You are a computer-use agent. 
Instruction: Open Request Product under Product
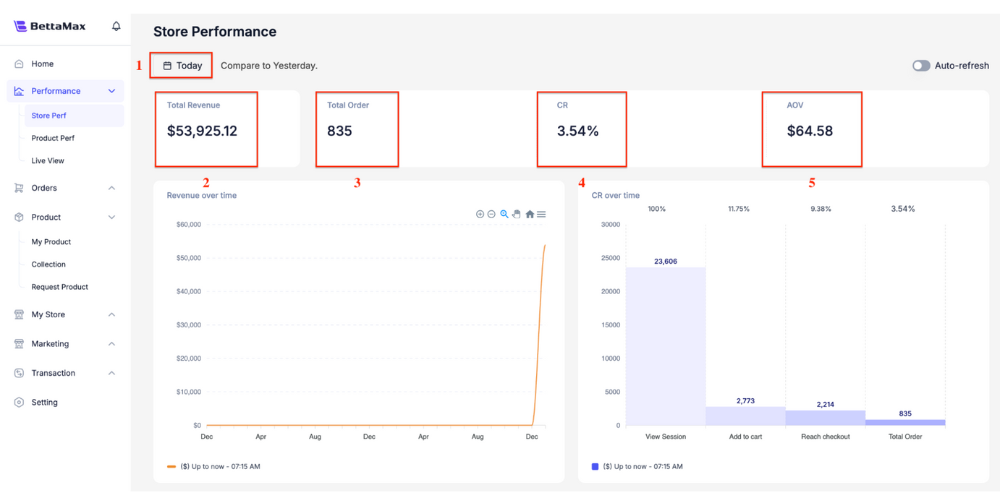[60, 287]
